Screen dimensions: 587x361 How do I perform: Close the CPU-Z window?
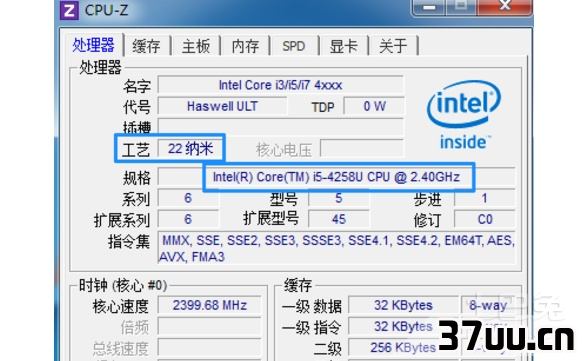pyautogui.click(x=505, y=6)
